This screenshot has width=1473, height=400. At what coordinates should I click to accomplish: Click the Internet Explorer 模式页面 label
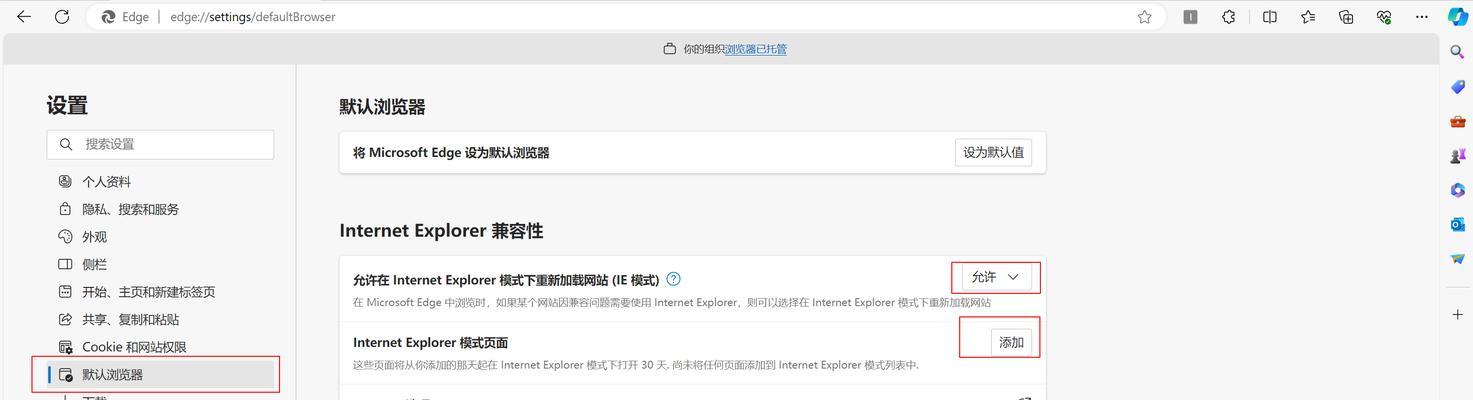tap(430, 343)
